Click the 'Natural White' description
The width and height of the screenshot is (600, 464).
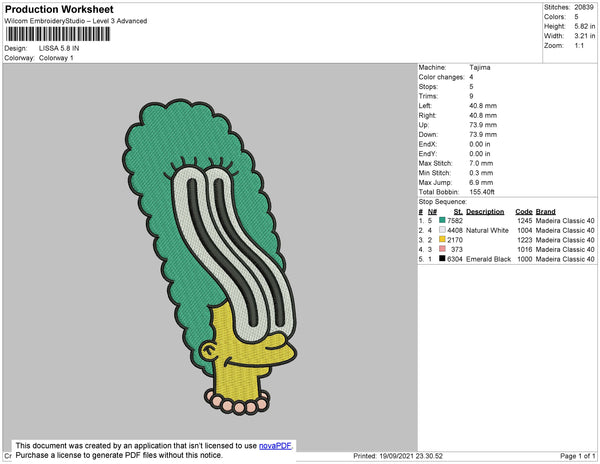point(487,230)
